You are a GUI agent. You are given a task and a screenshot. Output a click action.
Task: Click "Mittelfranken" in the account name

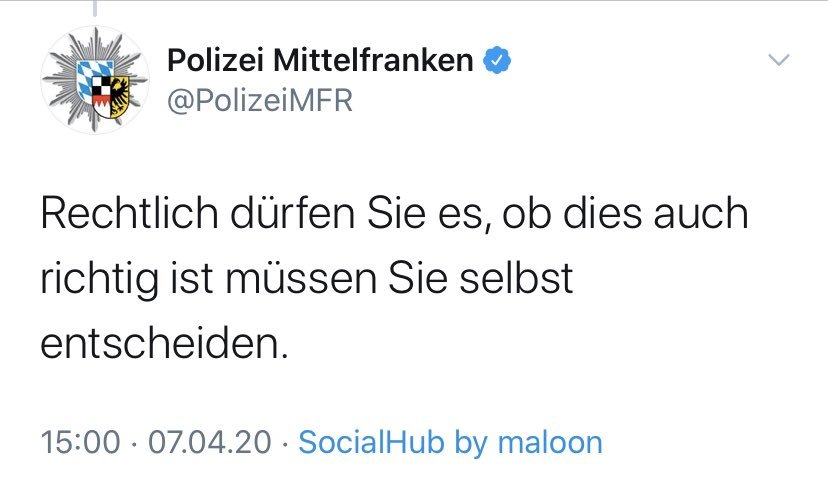(x=373, y=60)
